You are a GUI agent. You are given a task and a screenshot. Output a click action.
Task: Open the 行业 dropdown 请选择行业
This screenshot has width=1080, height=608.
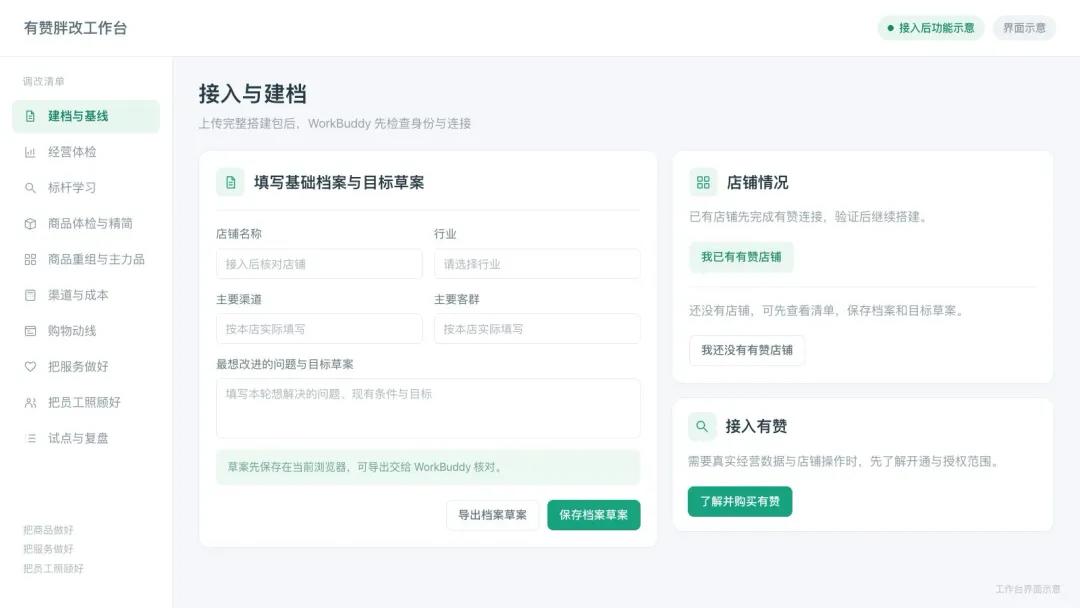pos(537,264)
